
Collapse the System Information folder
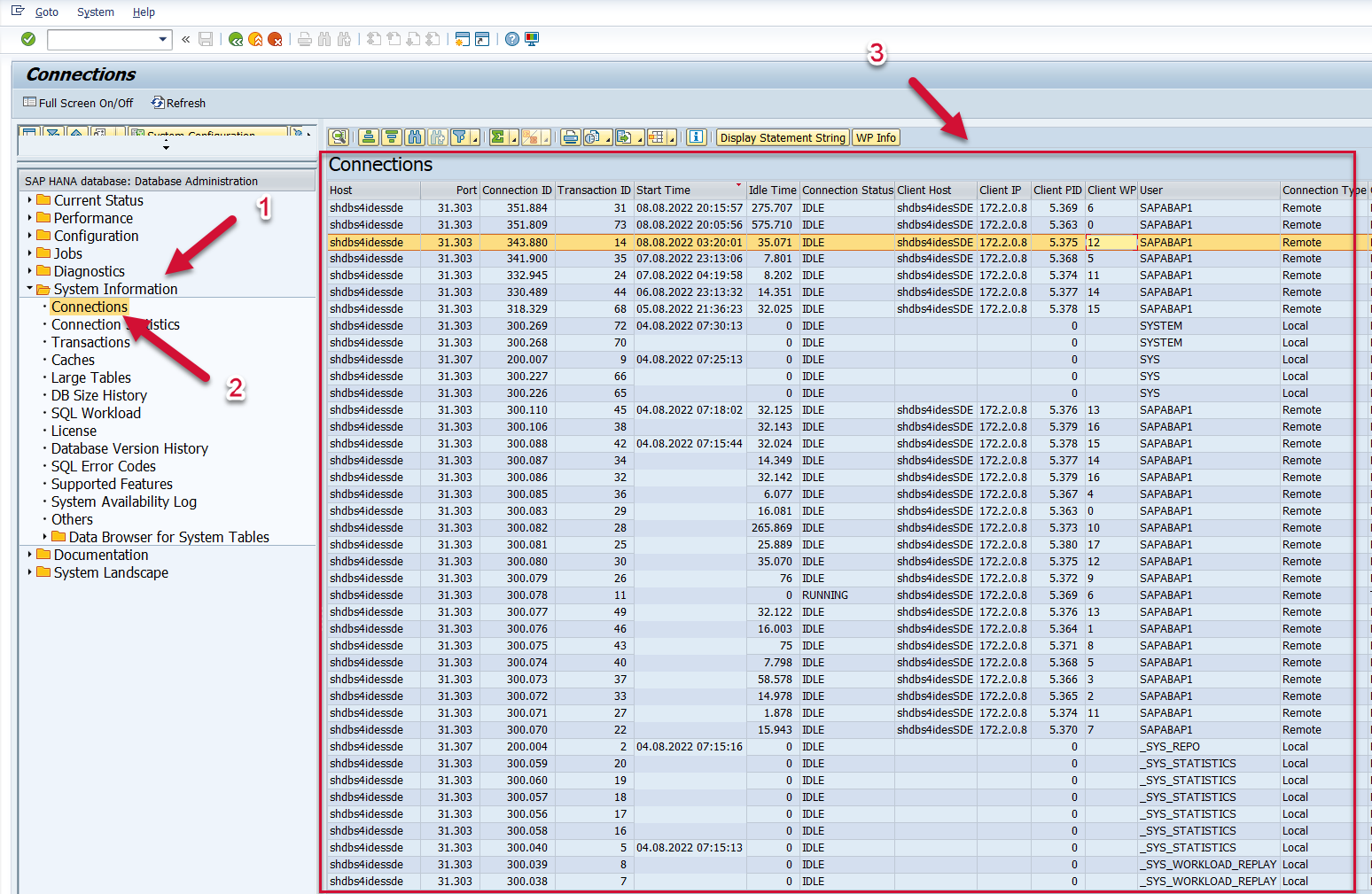click(29, 289)
